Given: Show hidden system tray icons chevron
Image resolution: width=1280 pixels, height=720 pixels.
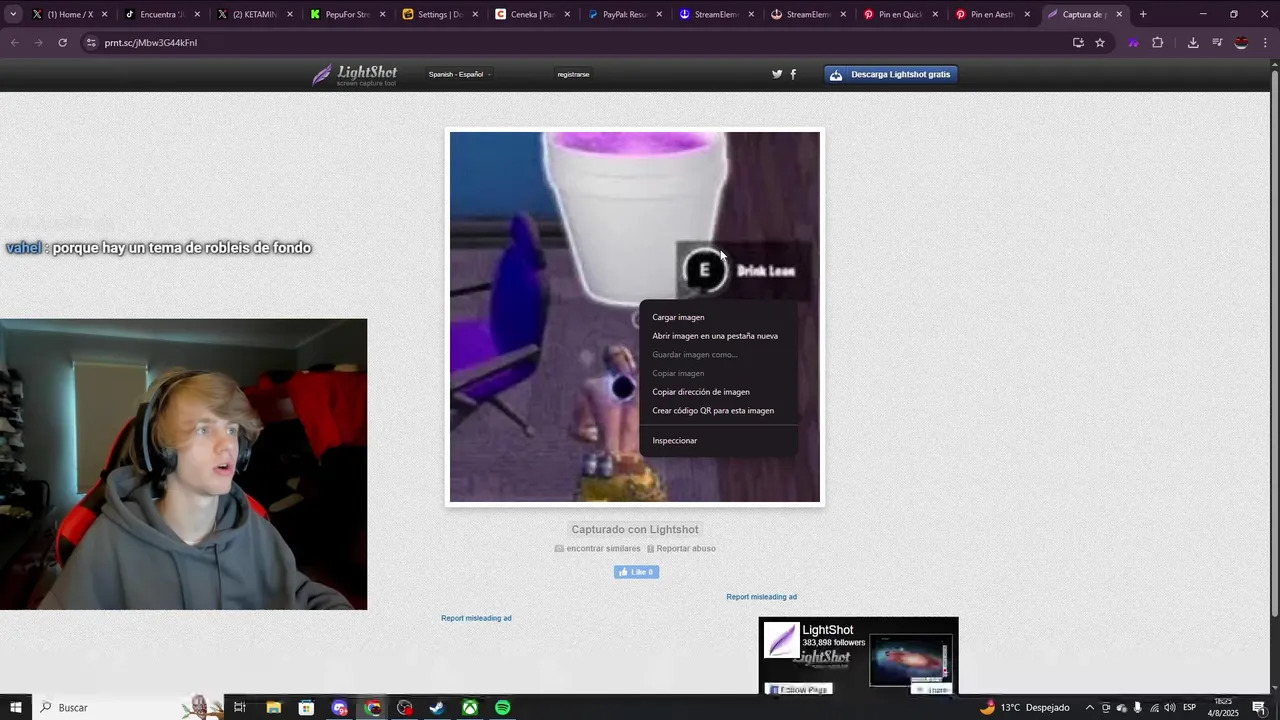Looking at the screenshot, I should point(1090,707).
